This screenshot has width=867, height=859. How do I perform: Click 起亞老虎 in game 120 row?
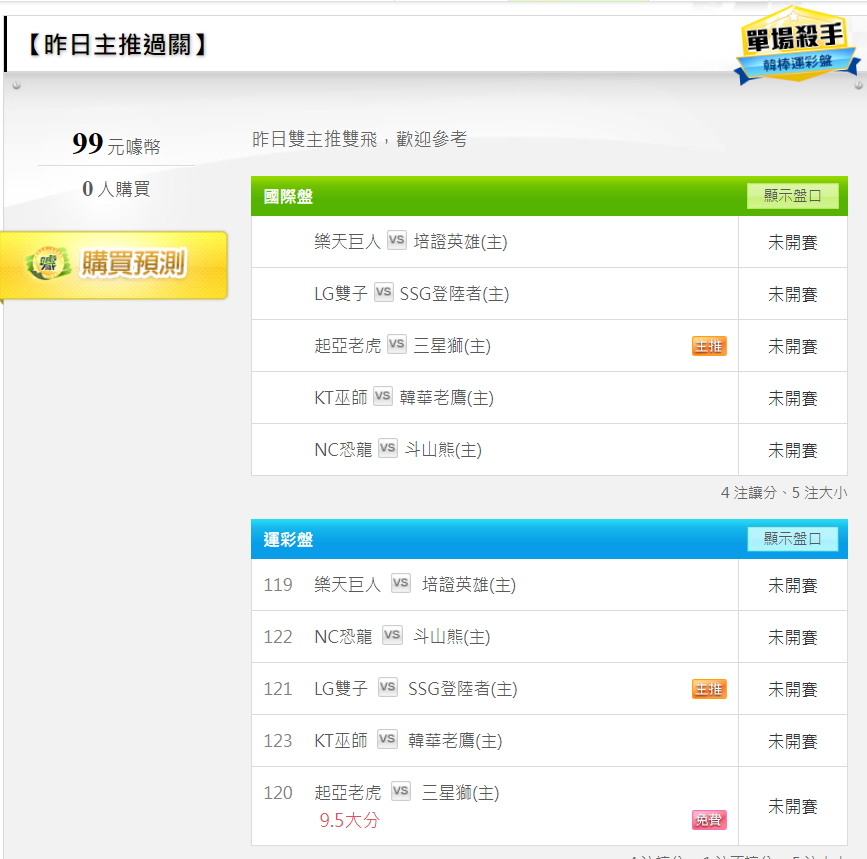[347, 793]
